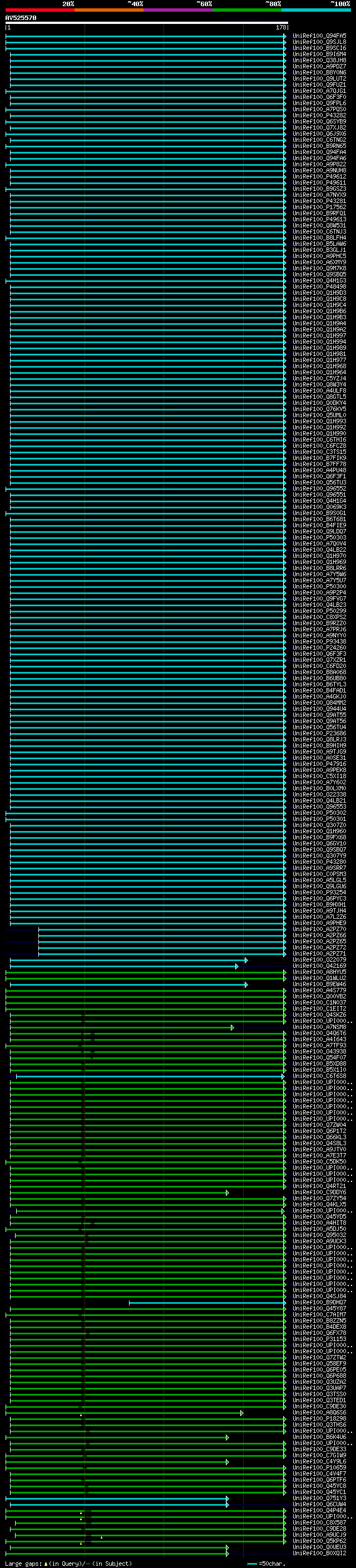Click the short green bar for UniRef100_A7NSM8
Viewport: 356px width, 1568px height.
tap(122, 1027)
